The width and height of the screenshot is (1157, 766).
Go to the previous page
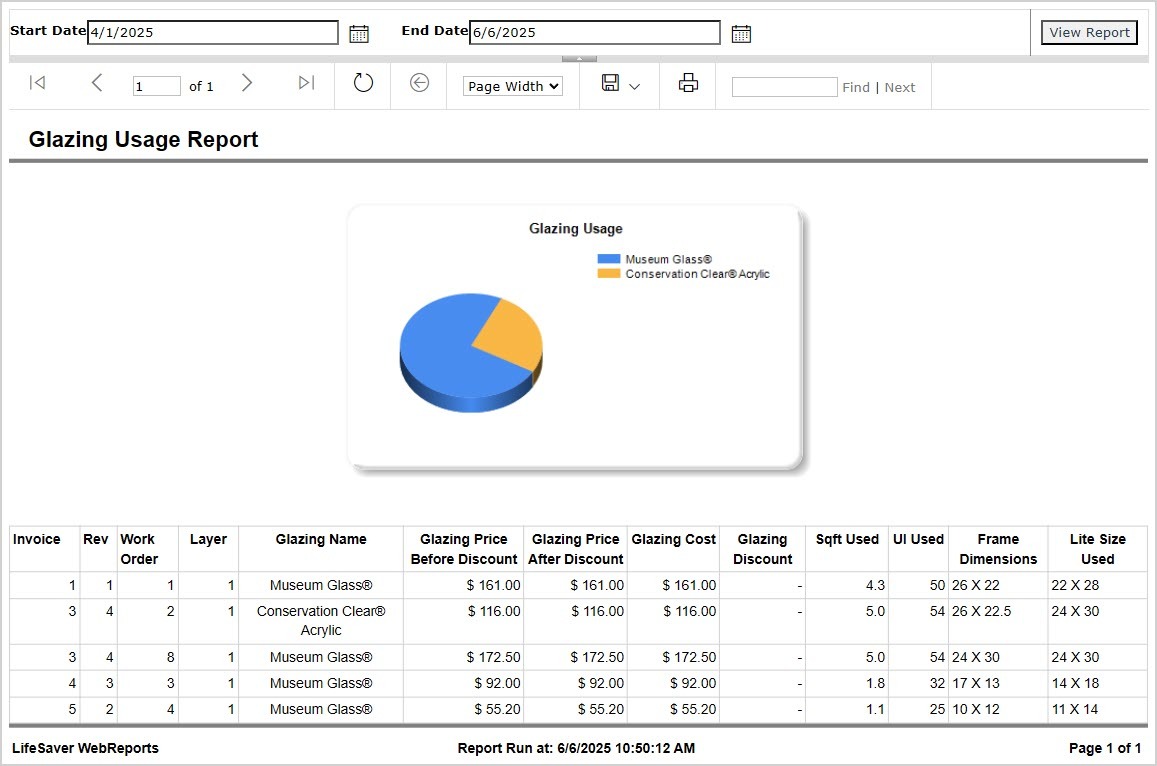96,84
